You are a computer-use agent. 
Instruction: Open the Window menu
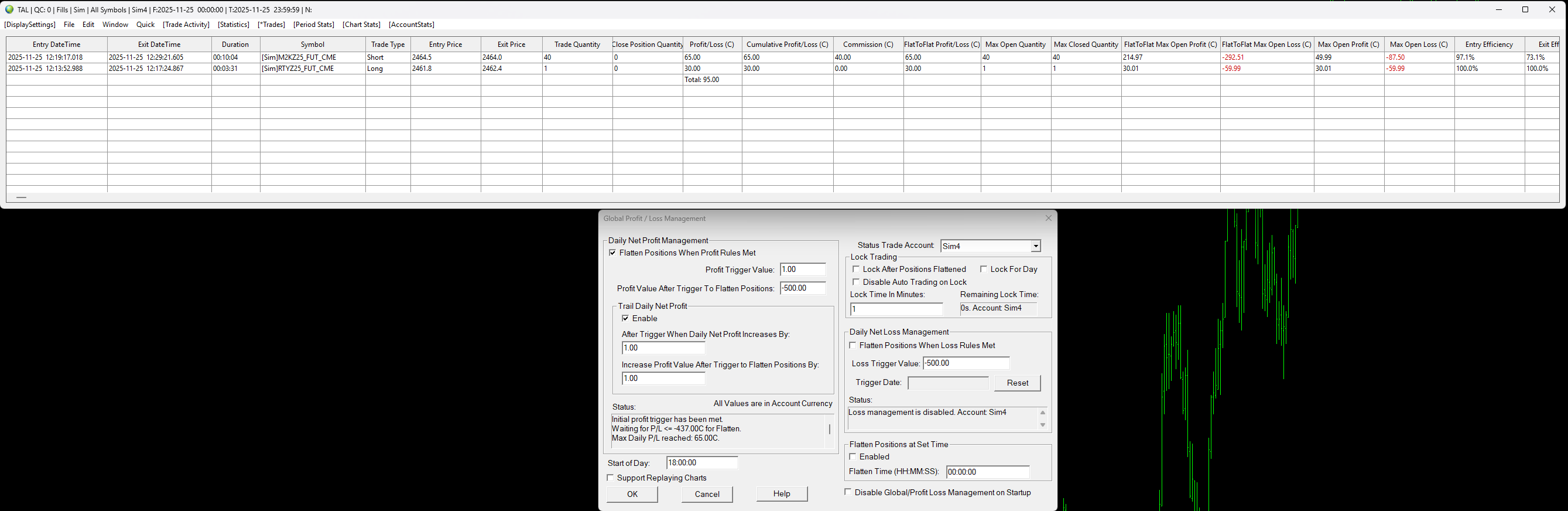(x=115, y=25)
